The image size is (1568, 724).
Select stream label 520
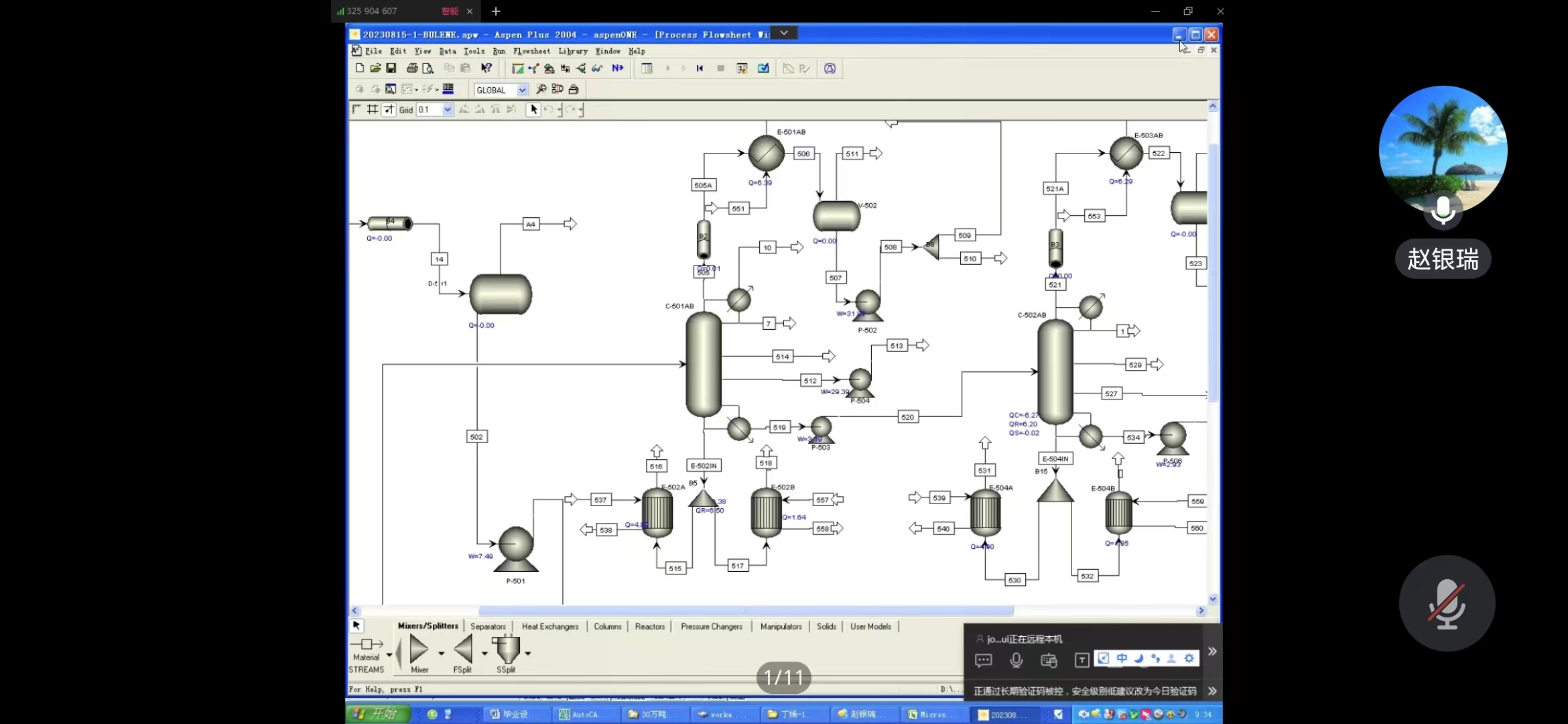coord(907,417)
